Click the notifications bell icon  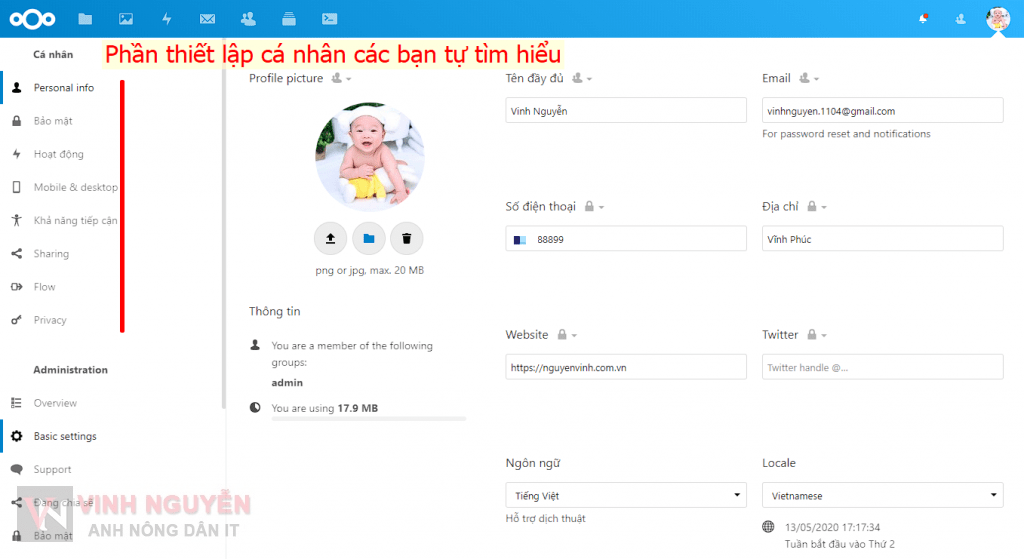[922, 18]
